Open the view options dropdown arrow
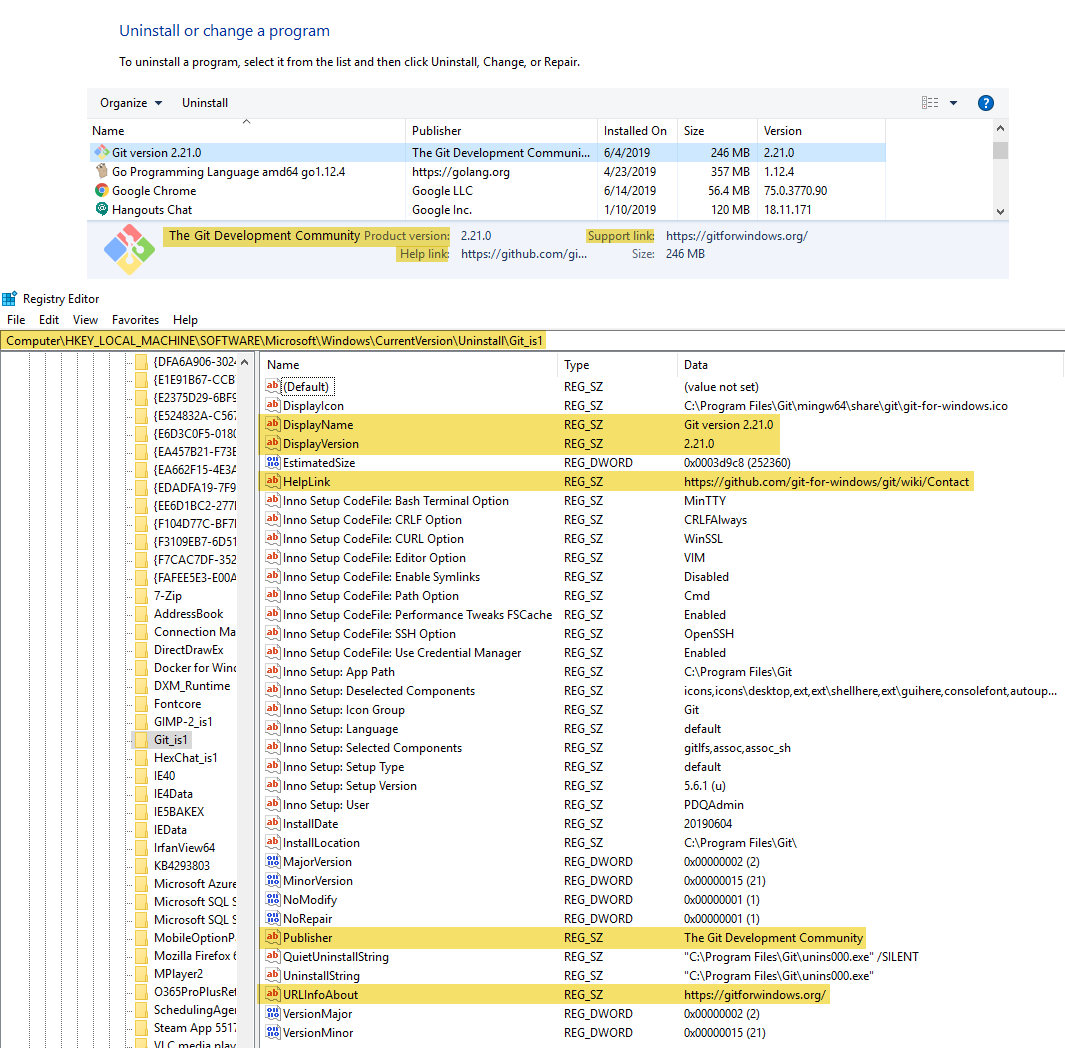 point(954,103)
